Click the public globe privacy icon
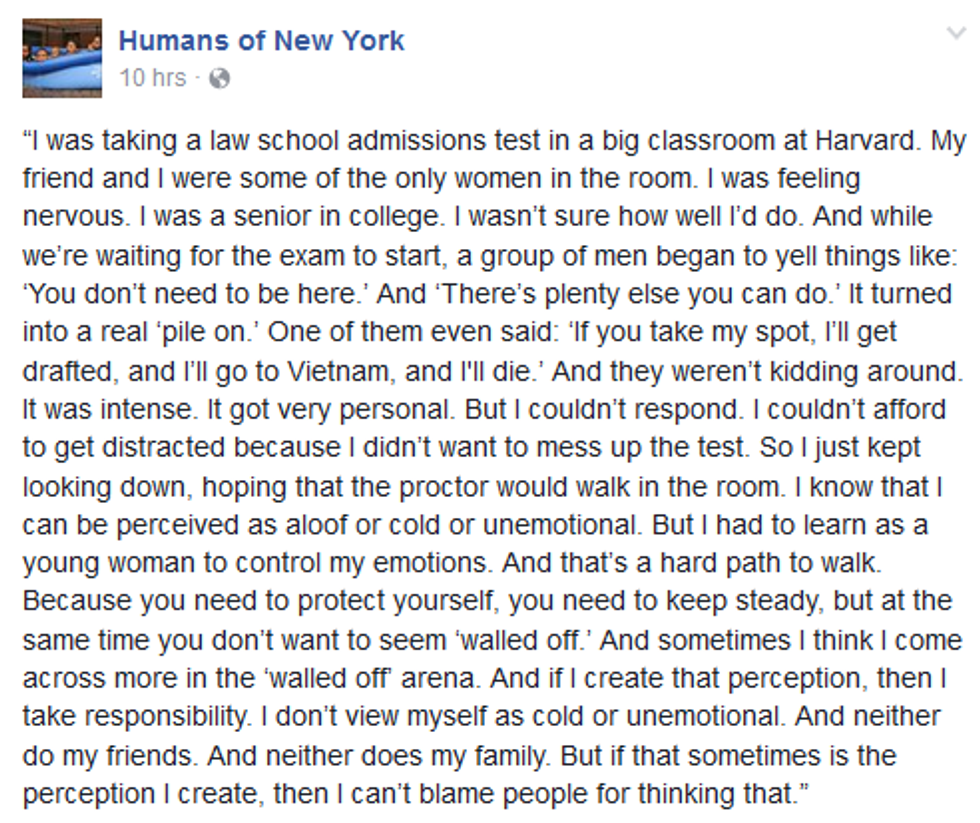 [219, 78]
